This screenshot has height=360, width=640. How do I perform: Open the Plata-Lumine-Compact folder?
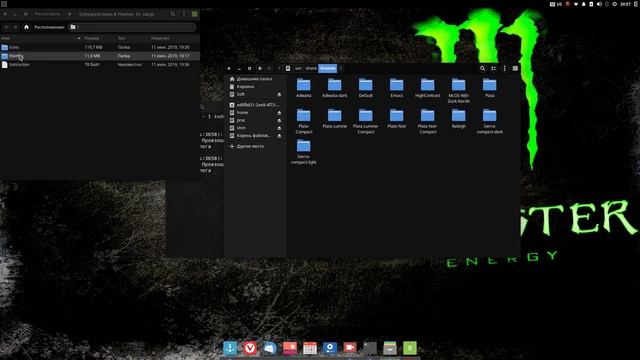[365, 121]
